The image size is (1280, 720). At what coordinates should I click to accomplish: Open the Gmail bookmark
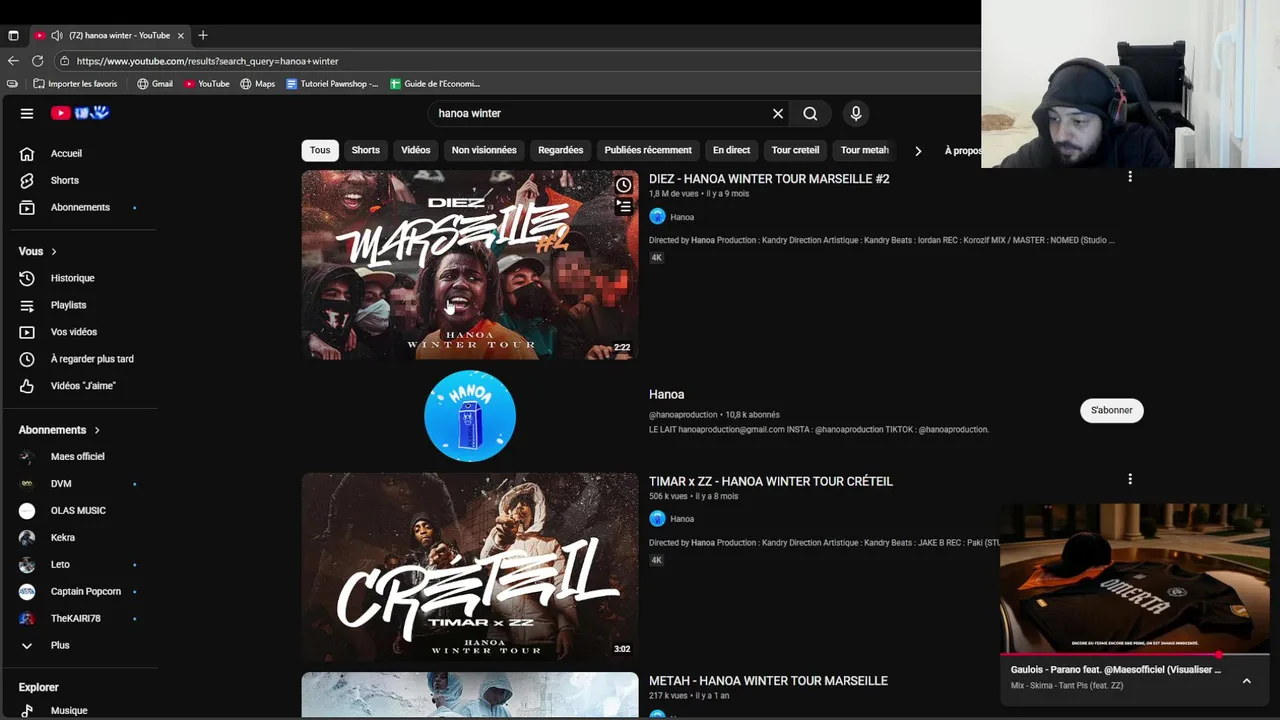point(155,84)
